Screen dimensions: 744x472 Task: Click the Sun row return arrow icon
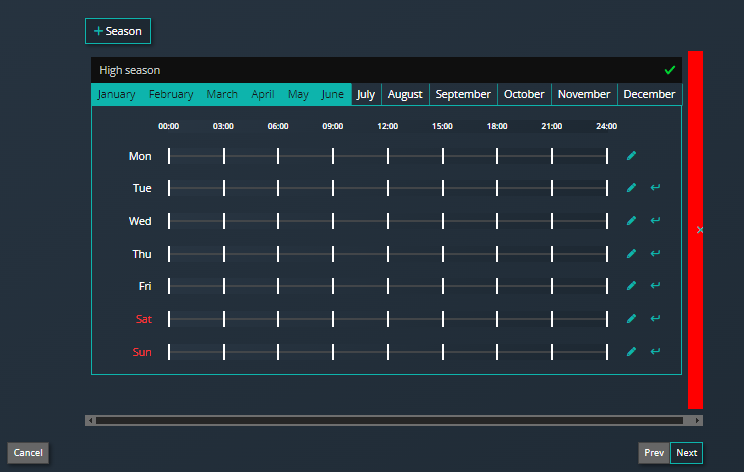tap(655, 351)
